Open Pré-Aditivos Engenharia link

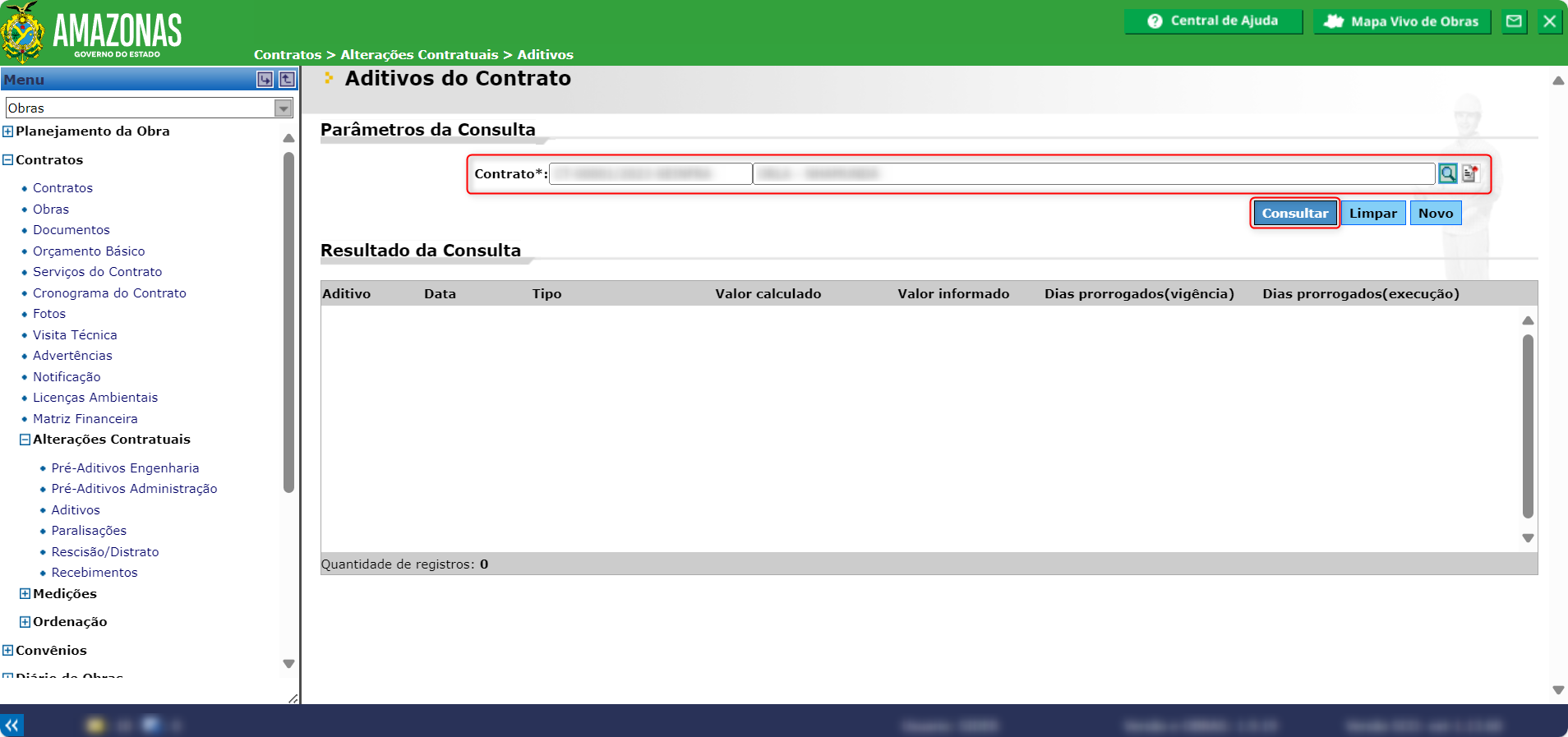125,468
